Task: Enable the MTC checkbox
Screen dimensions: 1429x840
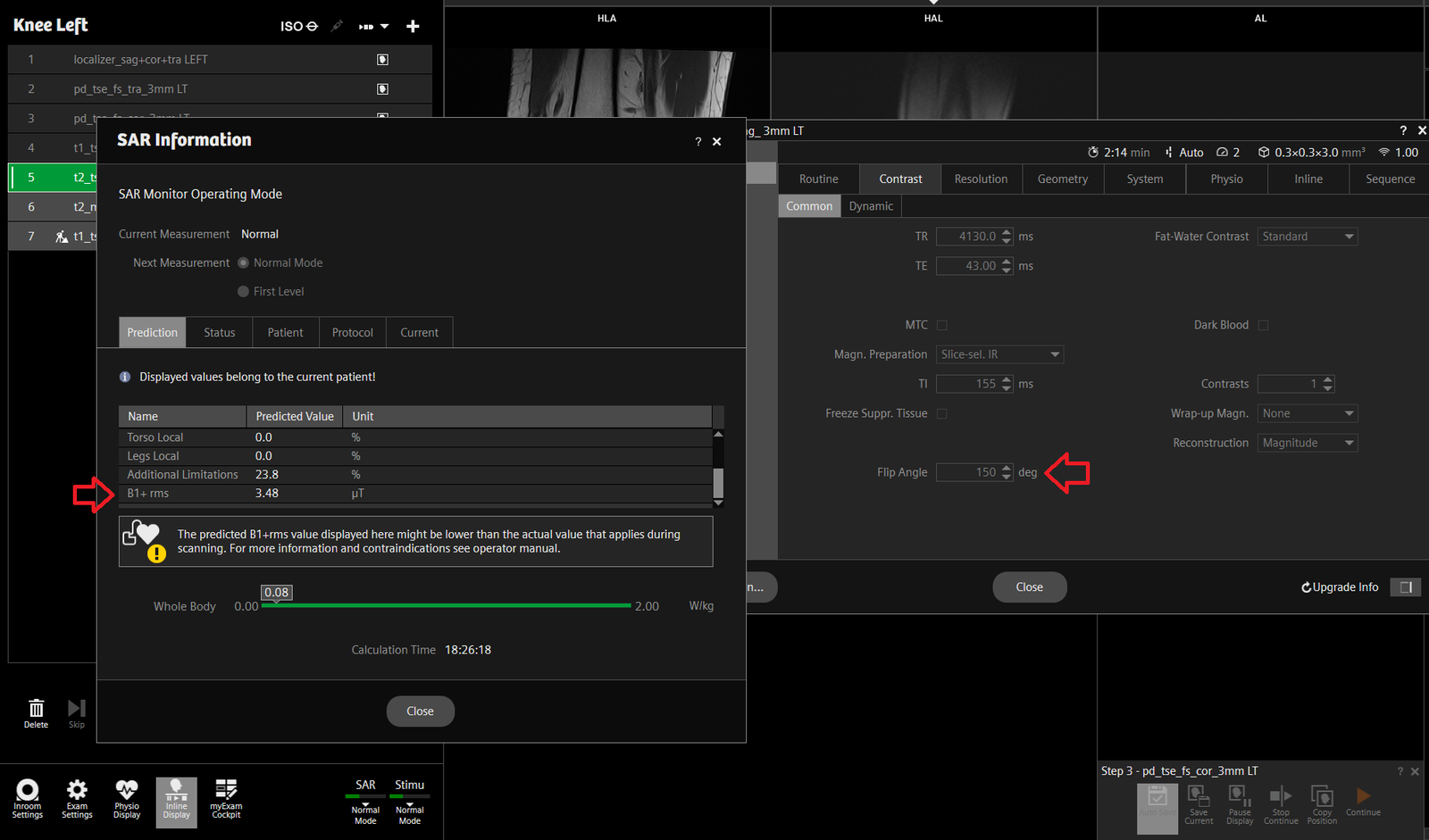Action: 941,325
